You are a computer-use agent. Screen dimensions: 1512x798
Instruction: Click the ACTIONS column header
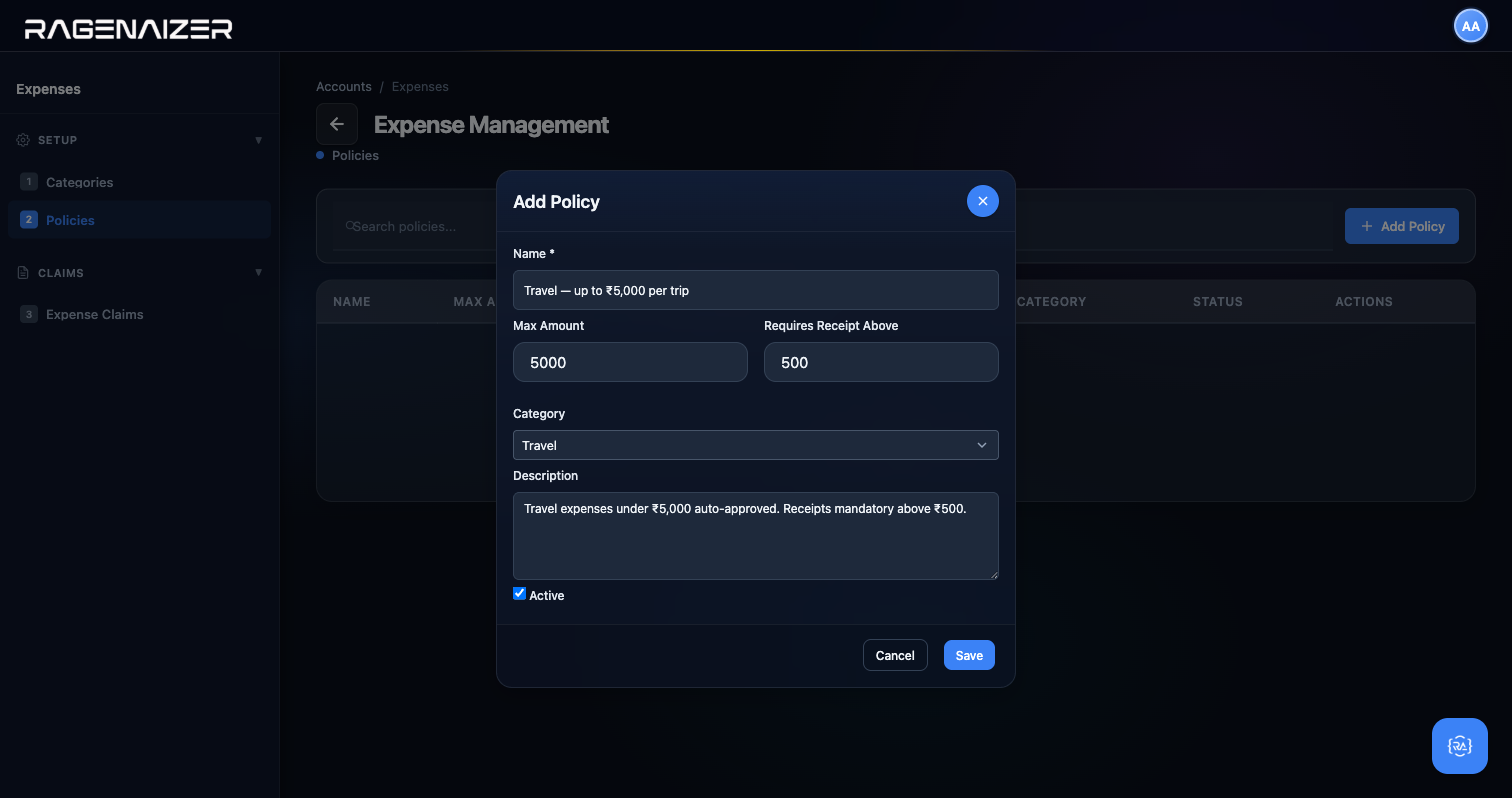tap(1363, 301)
